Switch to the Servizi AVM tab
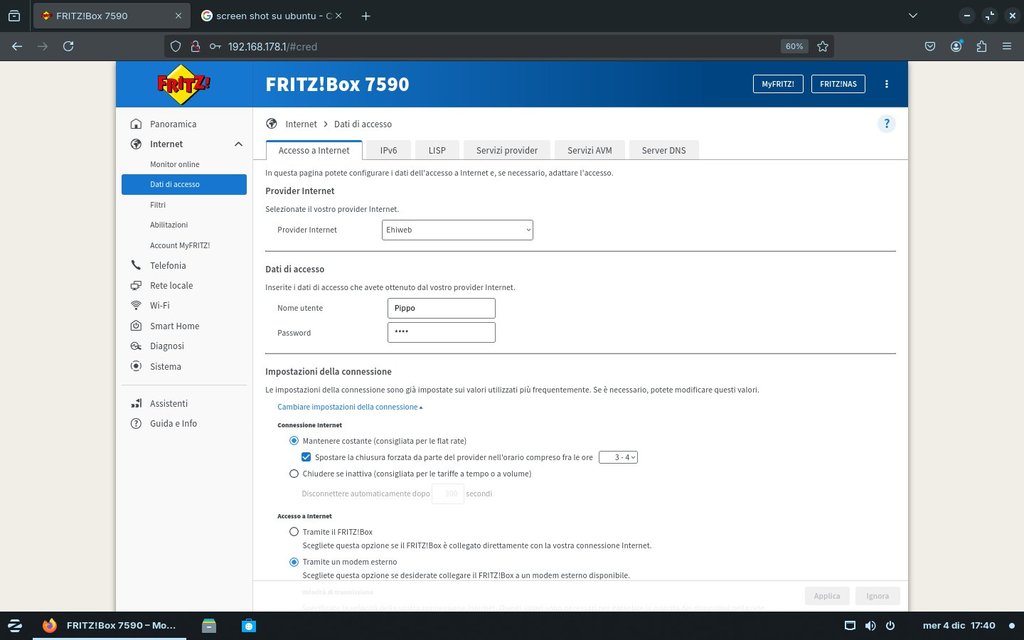1024x640 pixels. (590, 150)
